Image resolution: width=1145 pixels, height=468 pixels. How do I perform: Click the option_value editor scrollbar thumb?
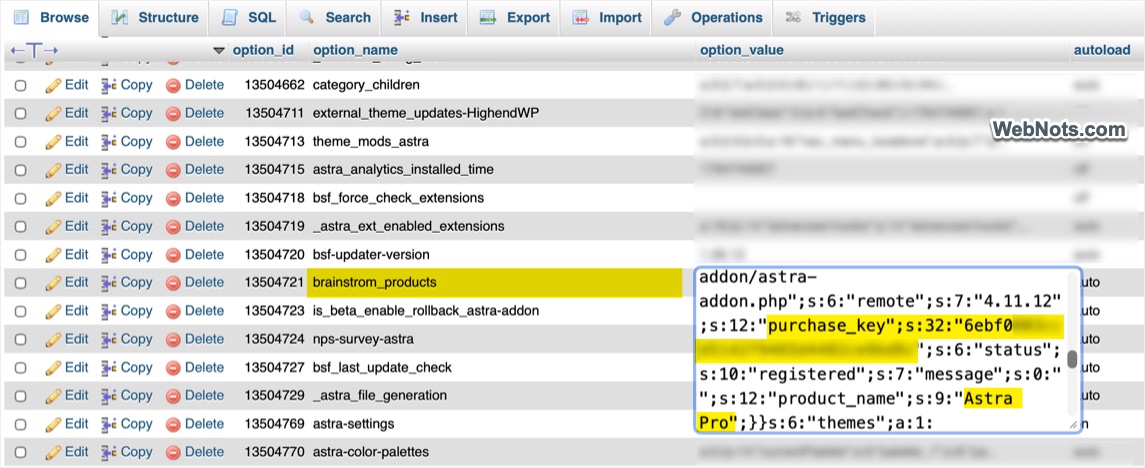pyautogui.click(x=1072, y=359)
